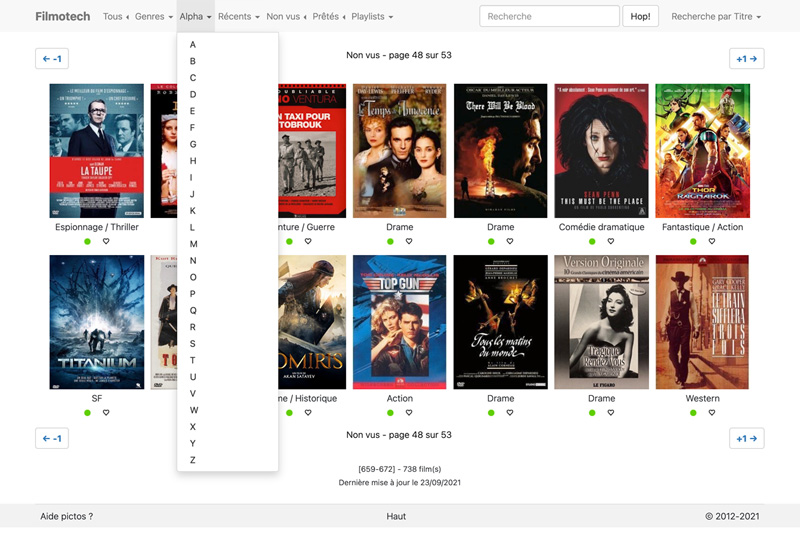Toggle green dot under This Must Be the Place
The image size is (800, 560).
pos(592,241)
